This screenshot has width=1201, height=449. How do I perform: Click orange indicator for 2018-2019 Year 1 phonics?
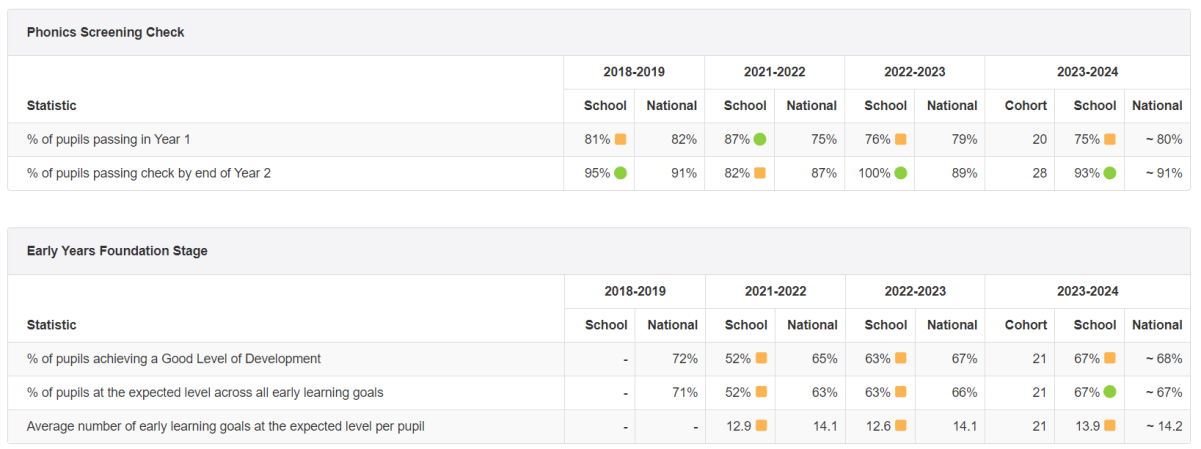(x=620, y=139)
